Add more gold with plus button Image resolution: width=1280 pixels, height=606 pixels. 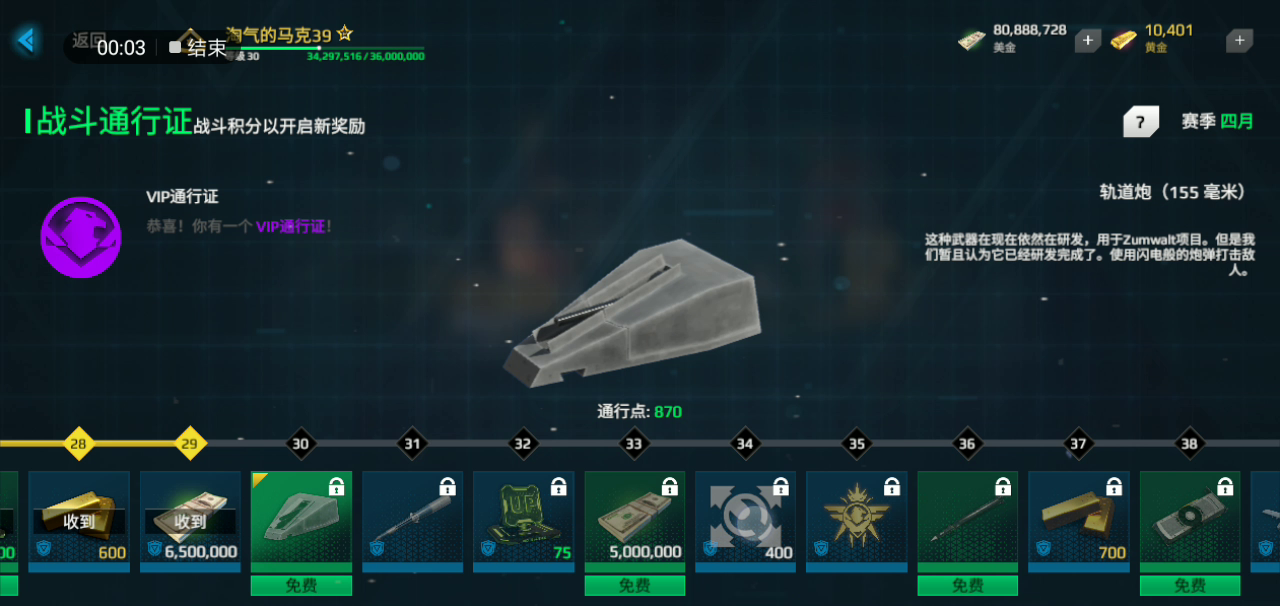tap(1239, 40)
